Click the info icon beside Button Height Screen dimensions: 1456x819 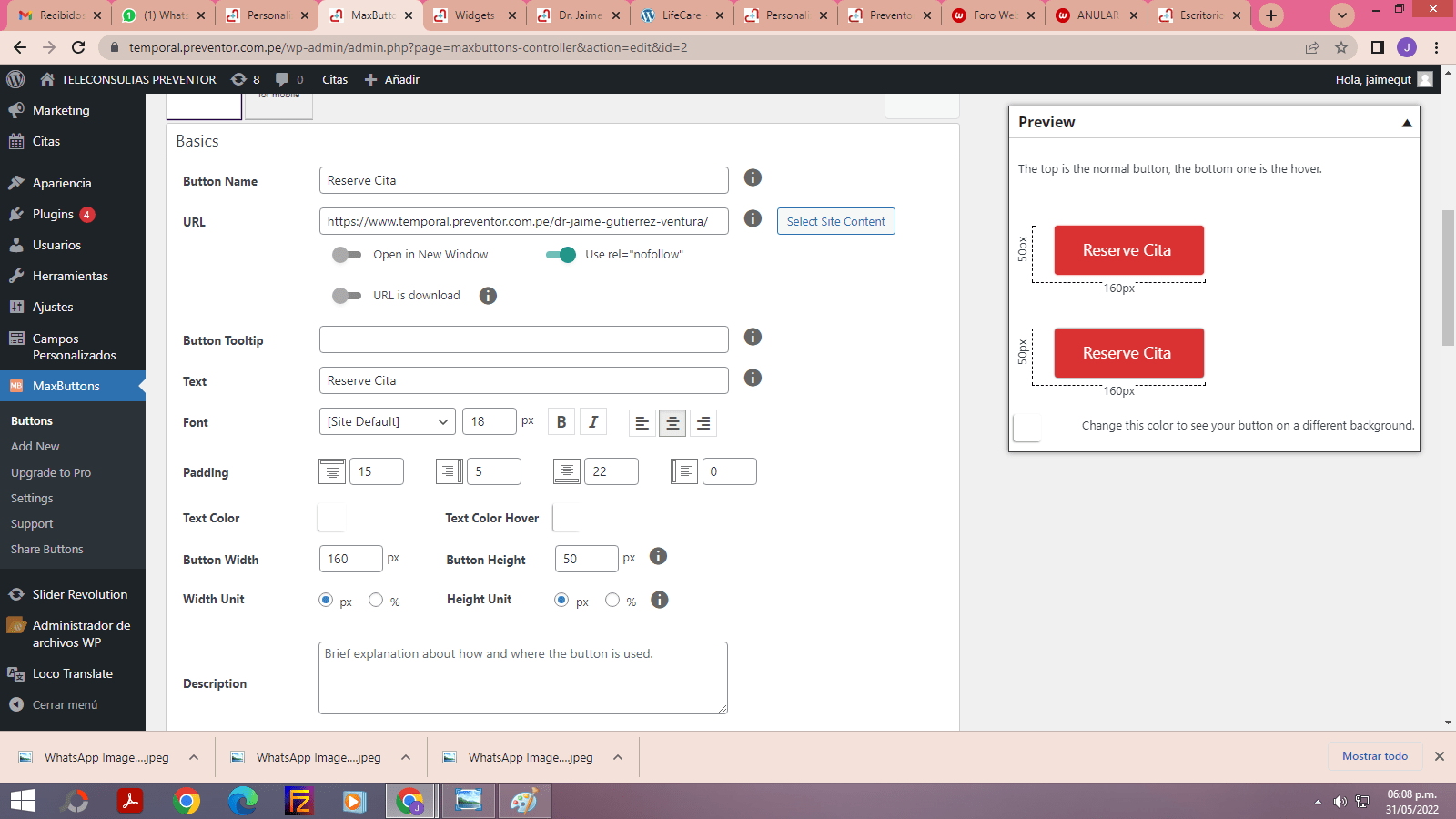[658, 556]
